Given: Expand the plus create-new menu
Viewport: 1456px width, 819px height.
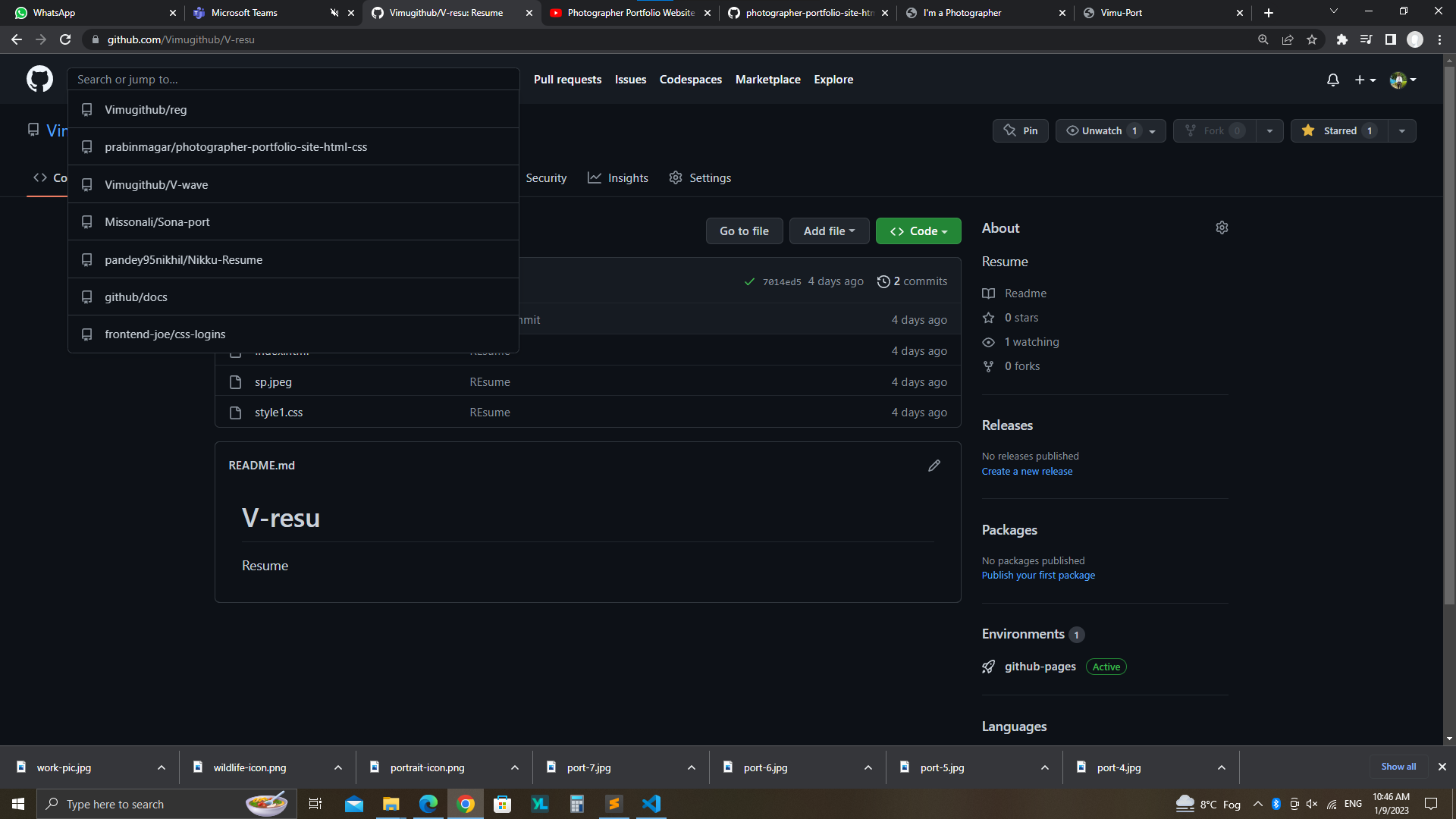Looking at the screenshot, I should [x=1364, y=80].
